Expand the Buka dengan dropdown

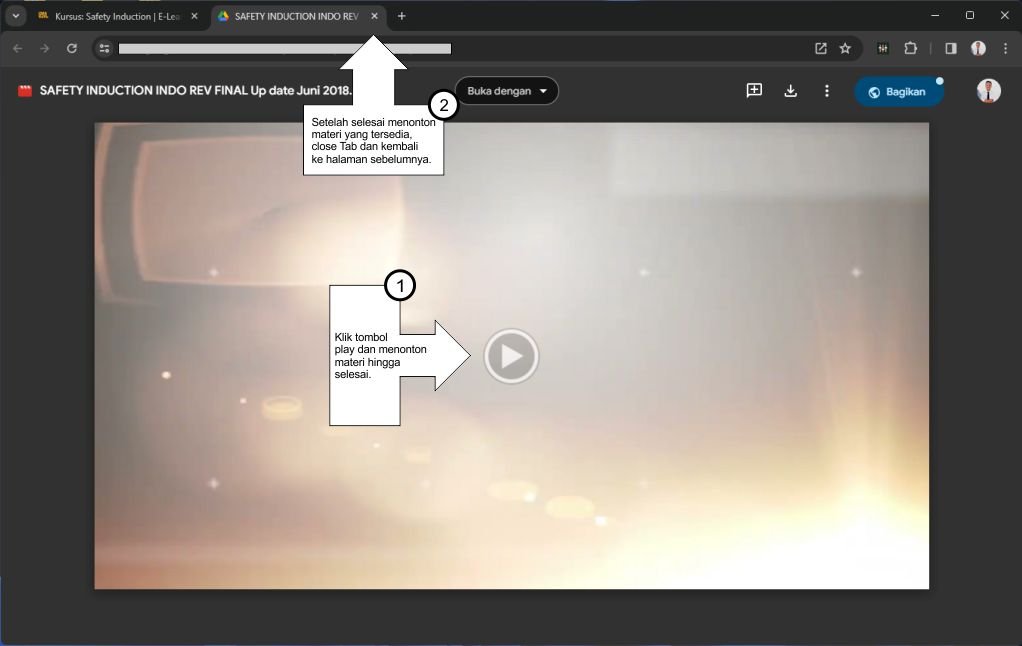click(507, 91)
